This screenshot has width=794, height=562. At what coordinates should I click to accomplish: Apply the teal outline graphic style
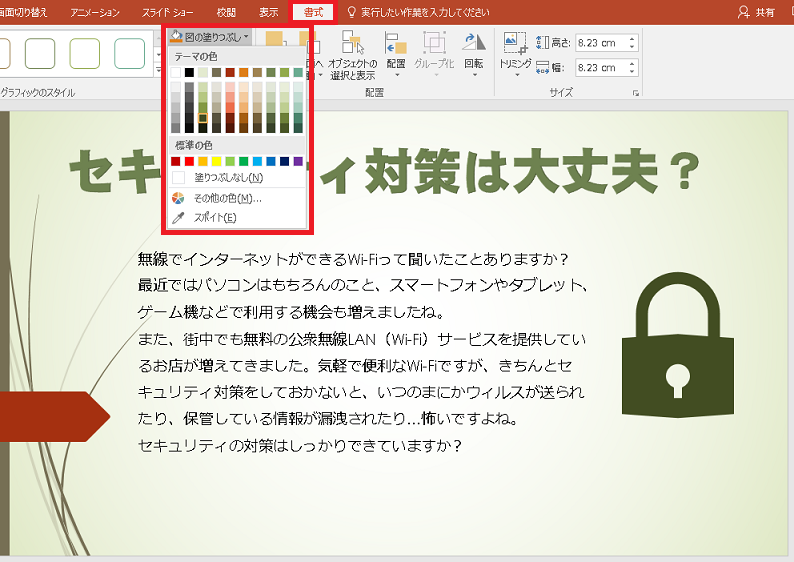[x=130, y=54]
